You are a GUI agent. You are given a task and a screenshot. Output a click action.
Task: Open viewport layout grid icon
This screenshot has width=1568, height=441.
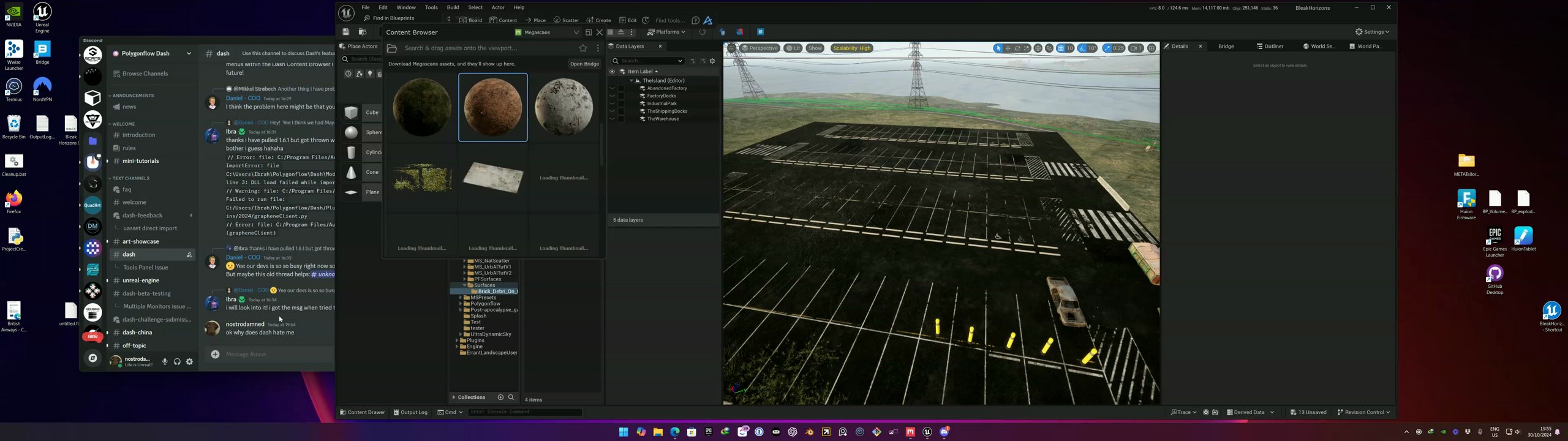click(x=1151, y=48)
